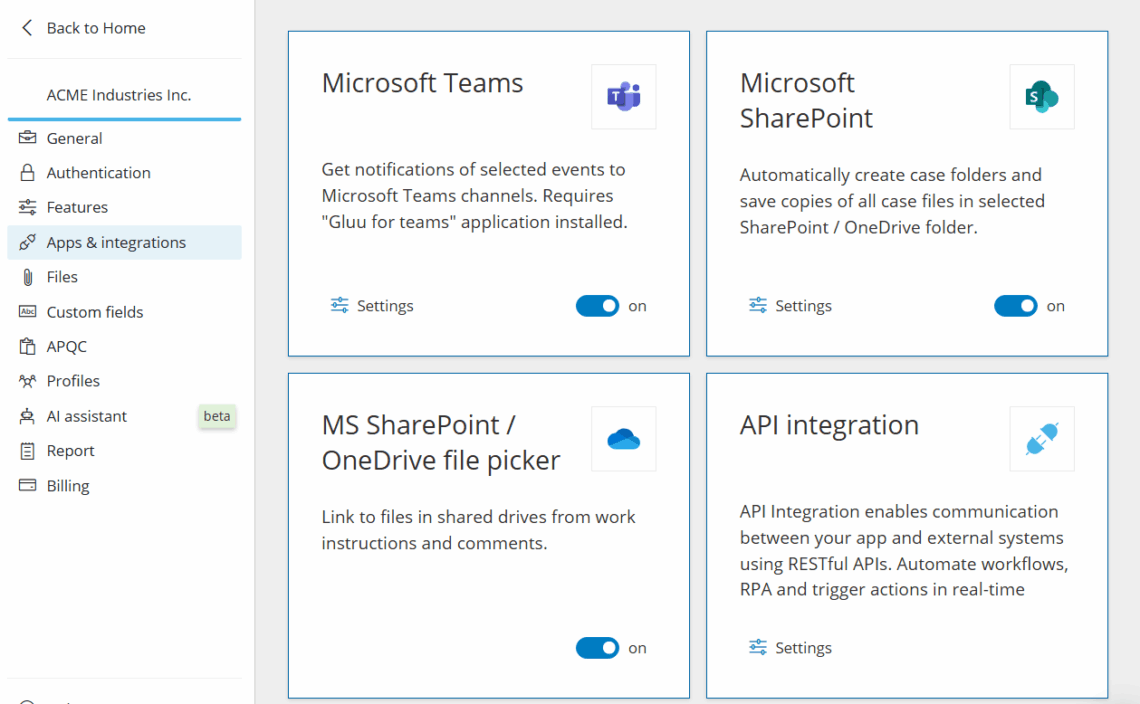Image resolution: width=1140 pixels, height=704 pixels.
Task: Select Custom fields in the sidebar
Action: (95, 312)
